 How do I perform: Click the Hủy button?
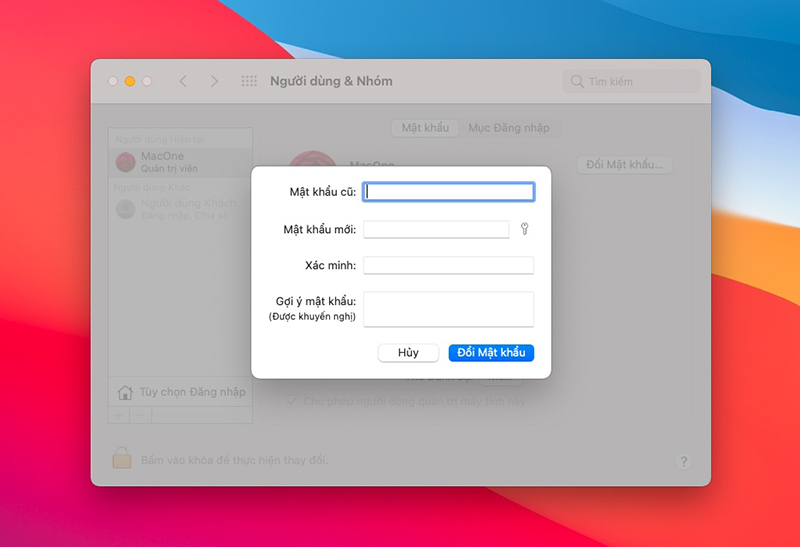point(408,353)
